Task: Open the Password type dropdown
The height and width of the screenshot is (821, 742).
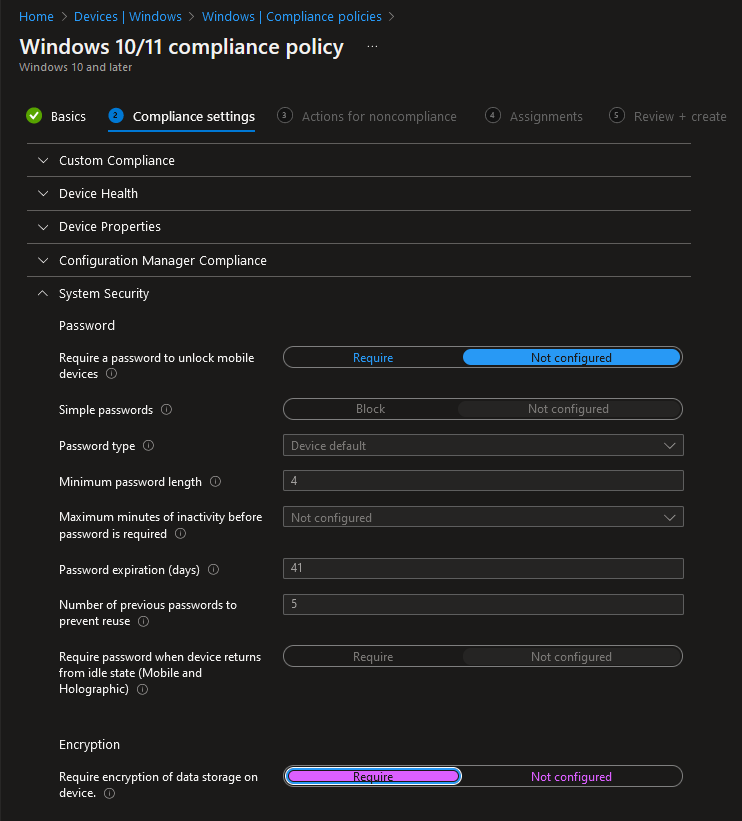Action: click(483, 446)
